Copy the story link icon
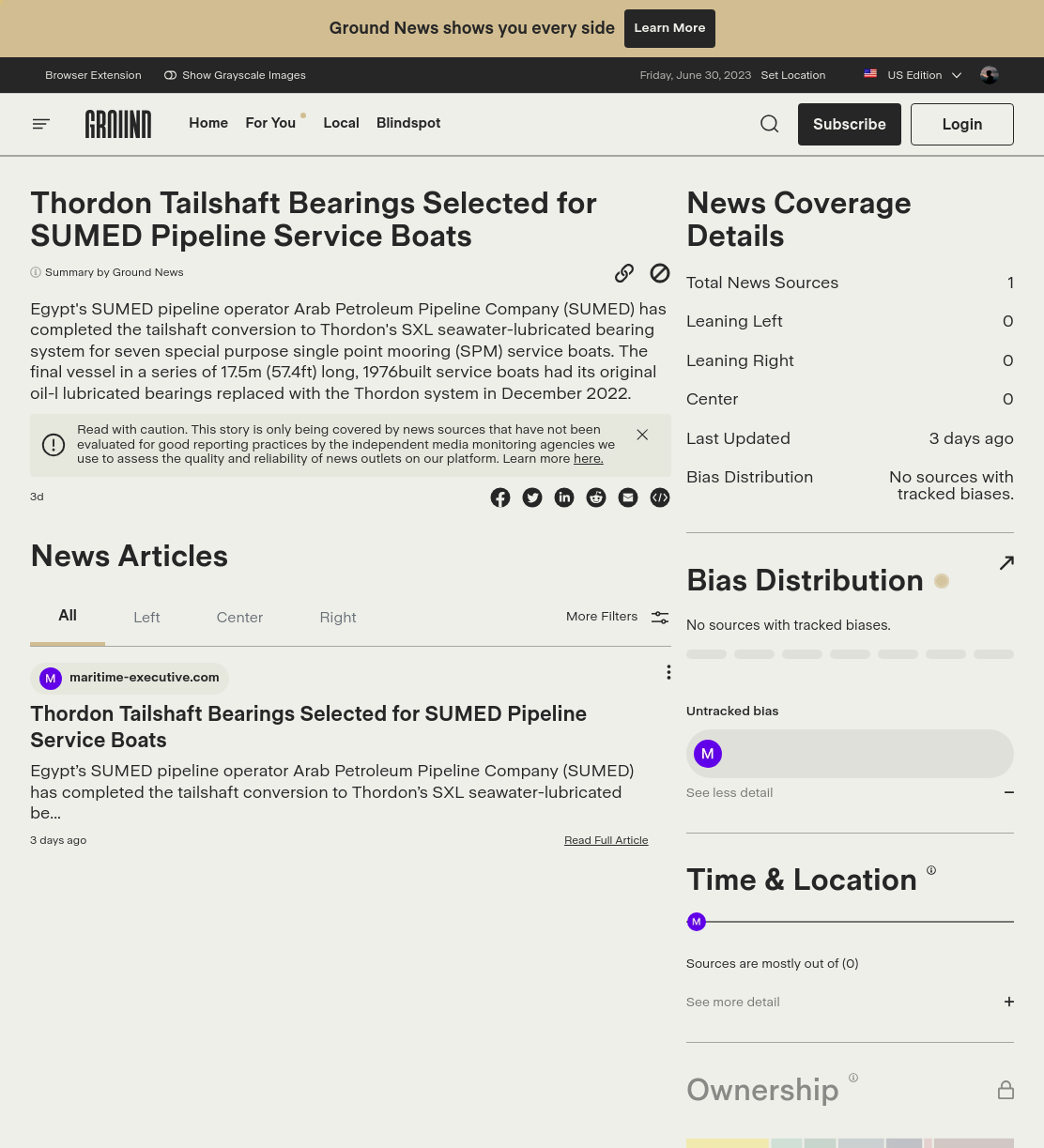 624,273
